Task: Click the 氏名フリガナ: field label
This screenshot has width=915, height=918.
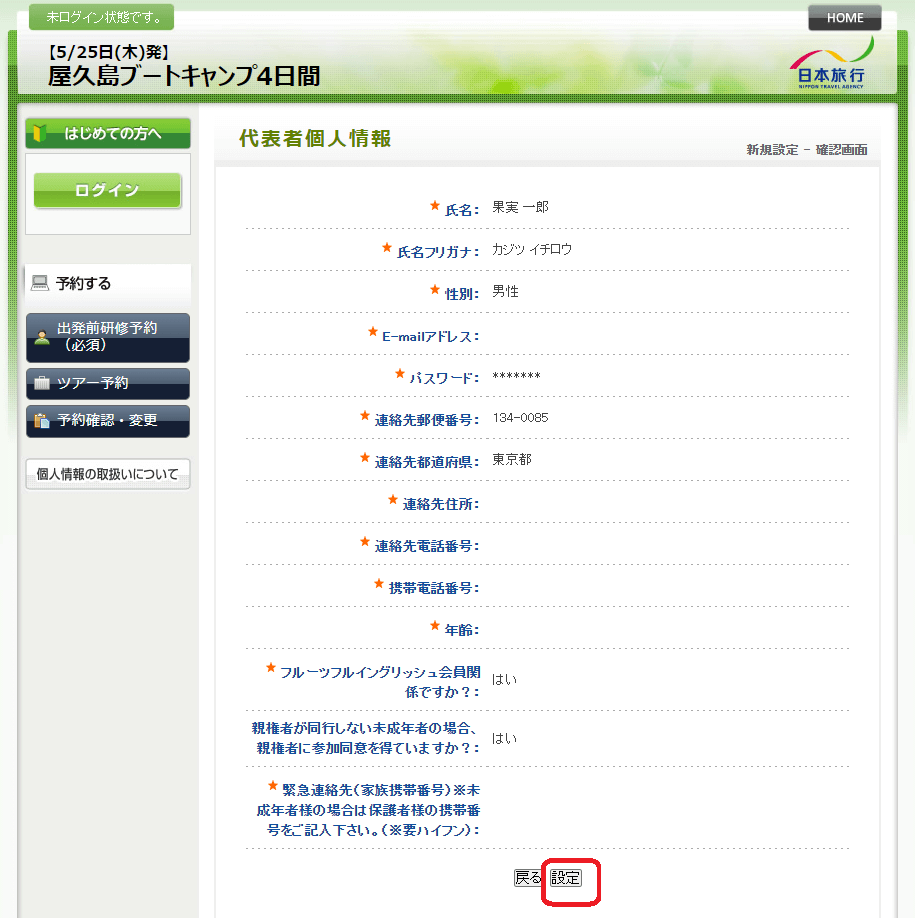Action: (x=438, y=252)
